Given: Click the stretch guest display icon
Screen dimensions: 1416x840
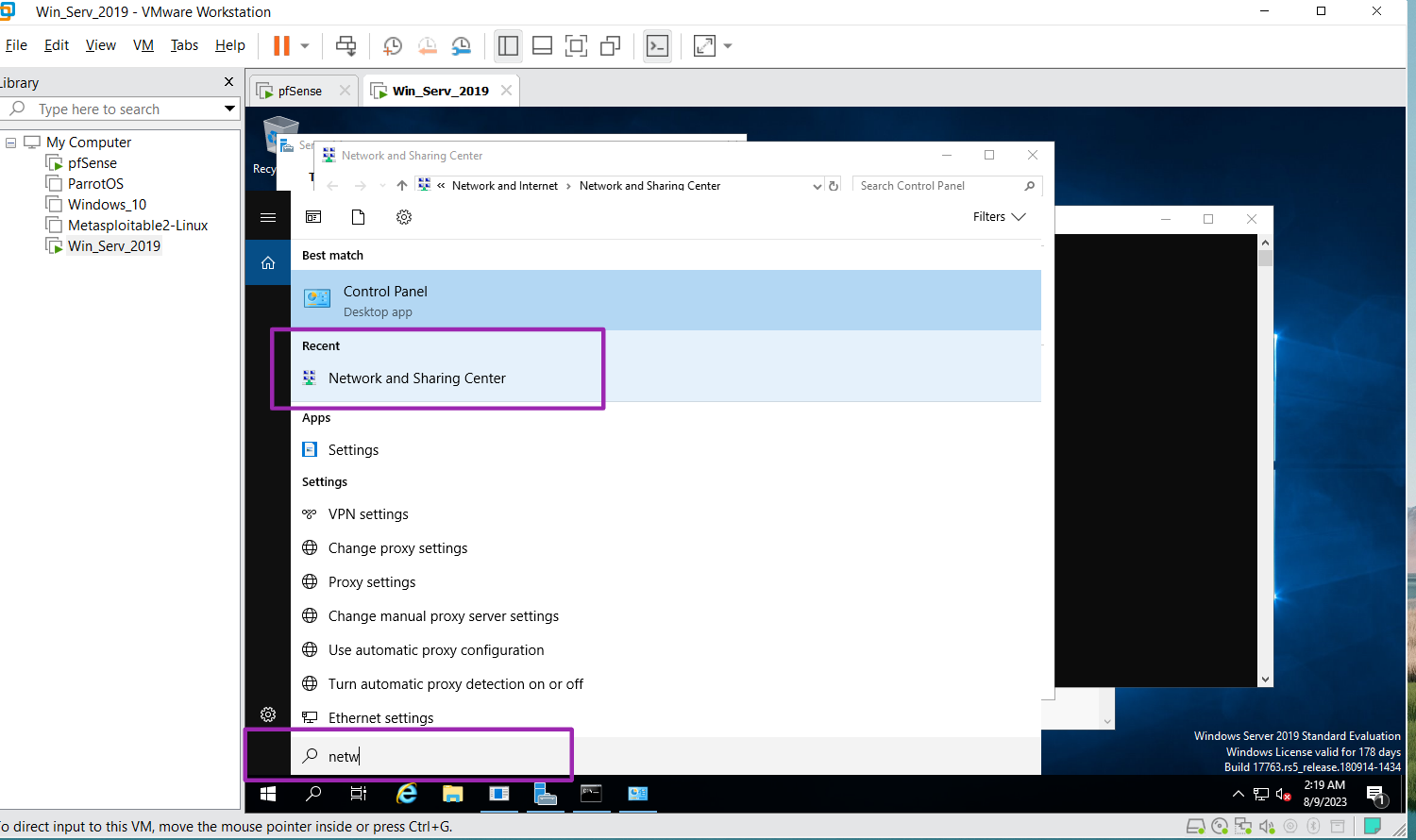Looking at the screenshot, I should point(705,45).
